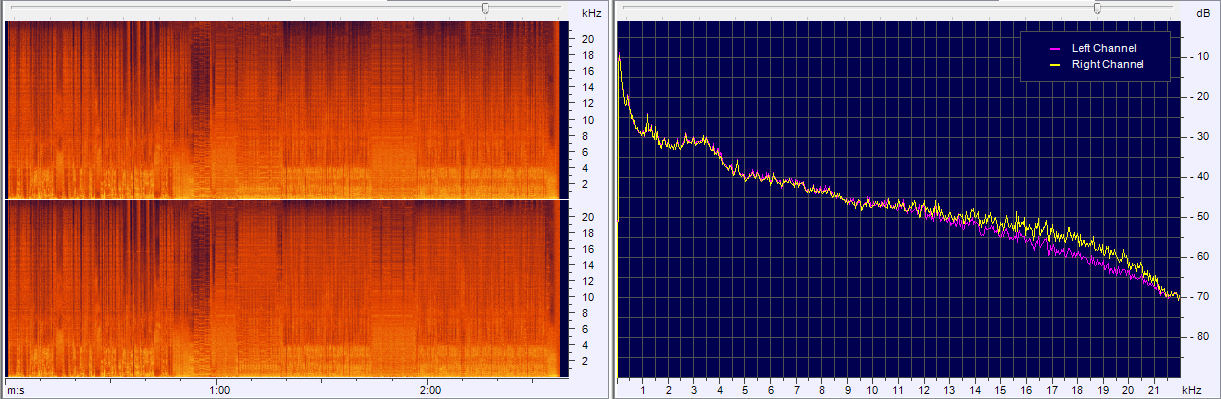Click the m:s time unit label
1221x399 pixels.
[15, 389]
